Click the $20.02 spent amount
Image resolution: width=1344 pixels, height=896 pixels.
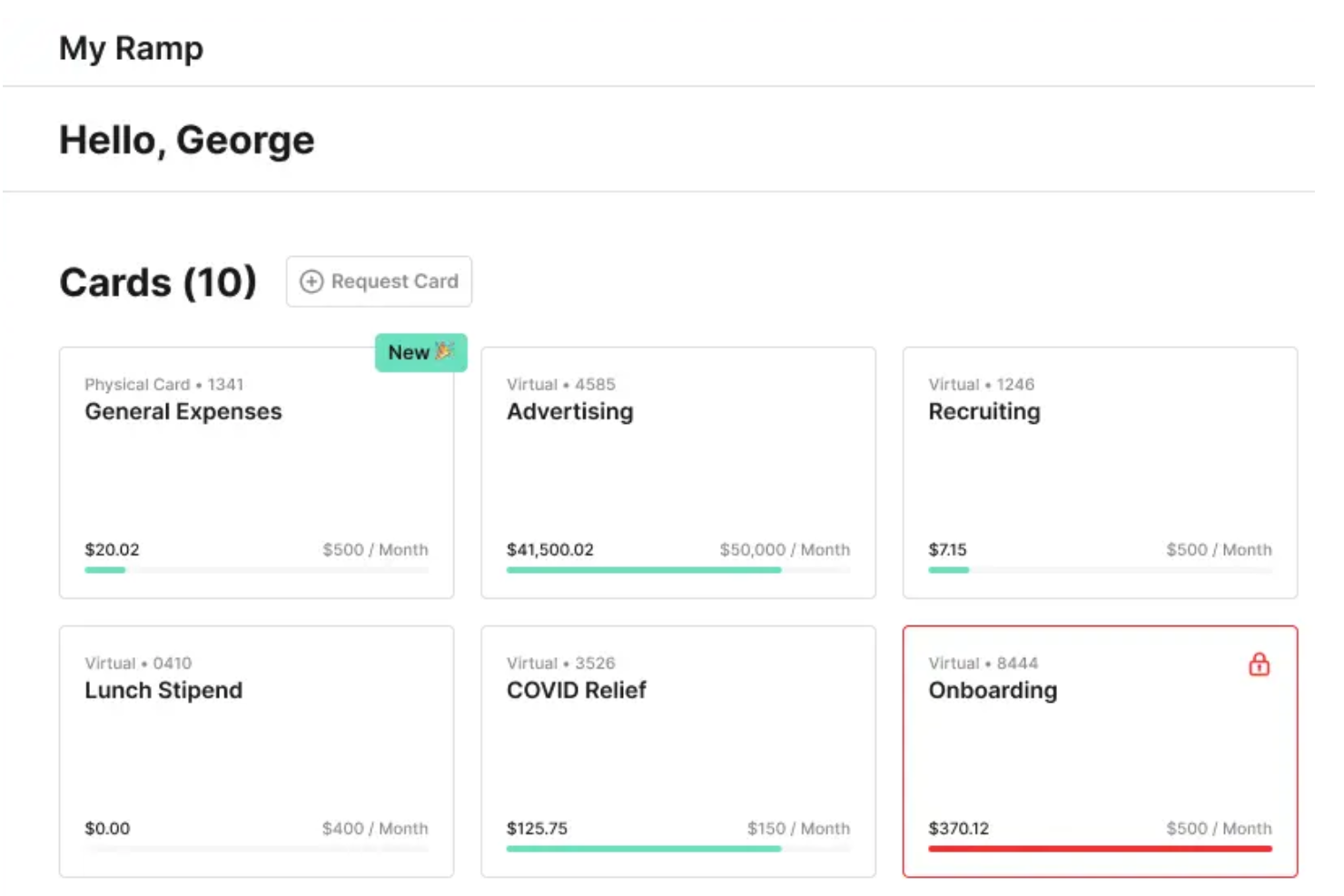113,549
